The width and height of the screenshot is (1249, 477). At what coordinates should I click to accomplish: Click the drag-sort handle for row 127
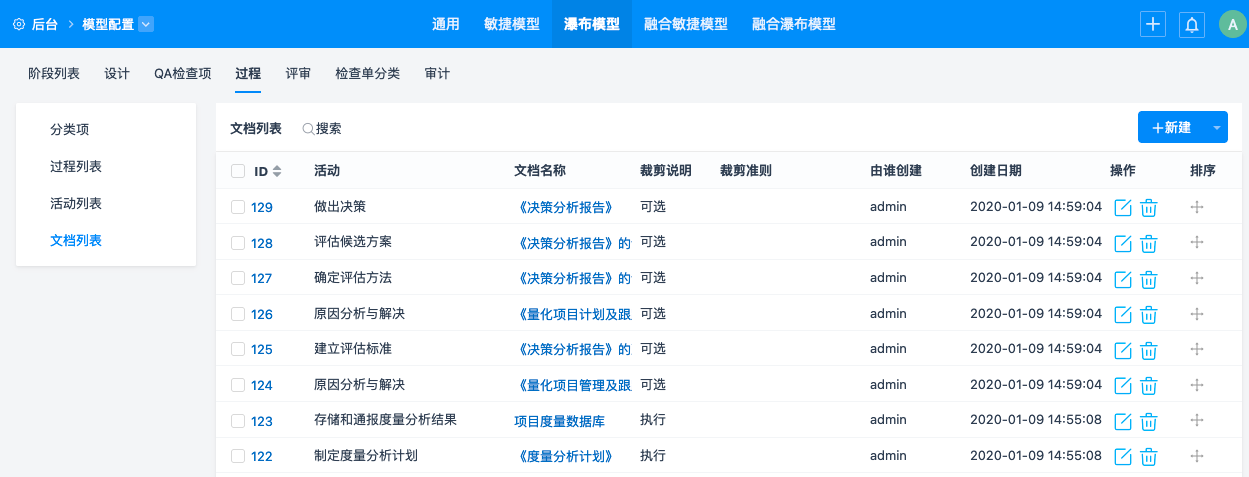click(x=1197, y=279)
